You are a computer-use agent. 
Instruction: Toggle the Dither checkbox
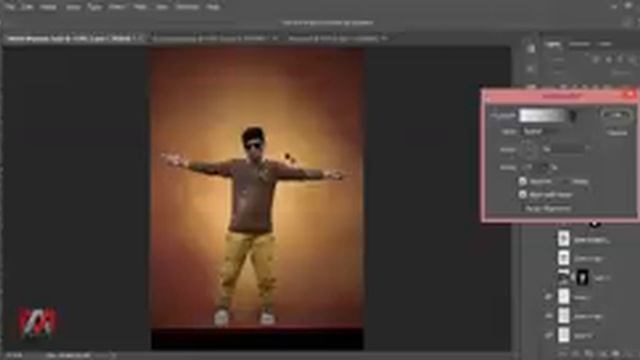pos(565,181)
